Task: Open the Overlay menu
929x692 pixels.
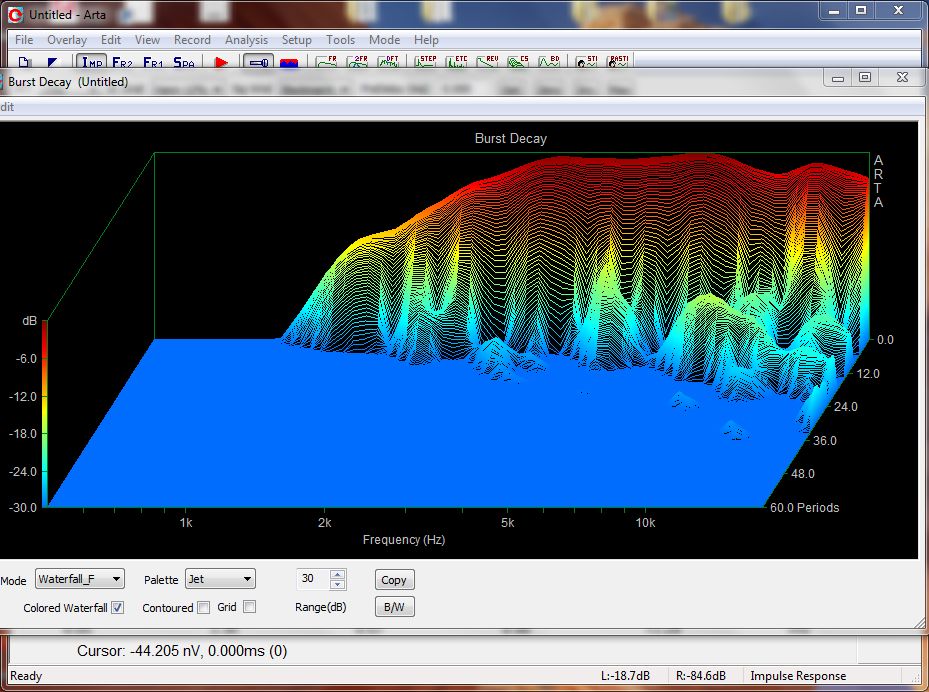Action: [67, 40]
